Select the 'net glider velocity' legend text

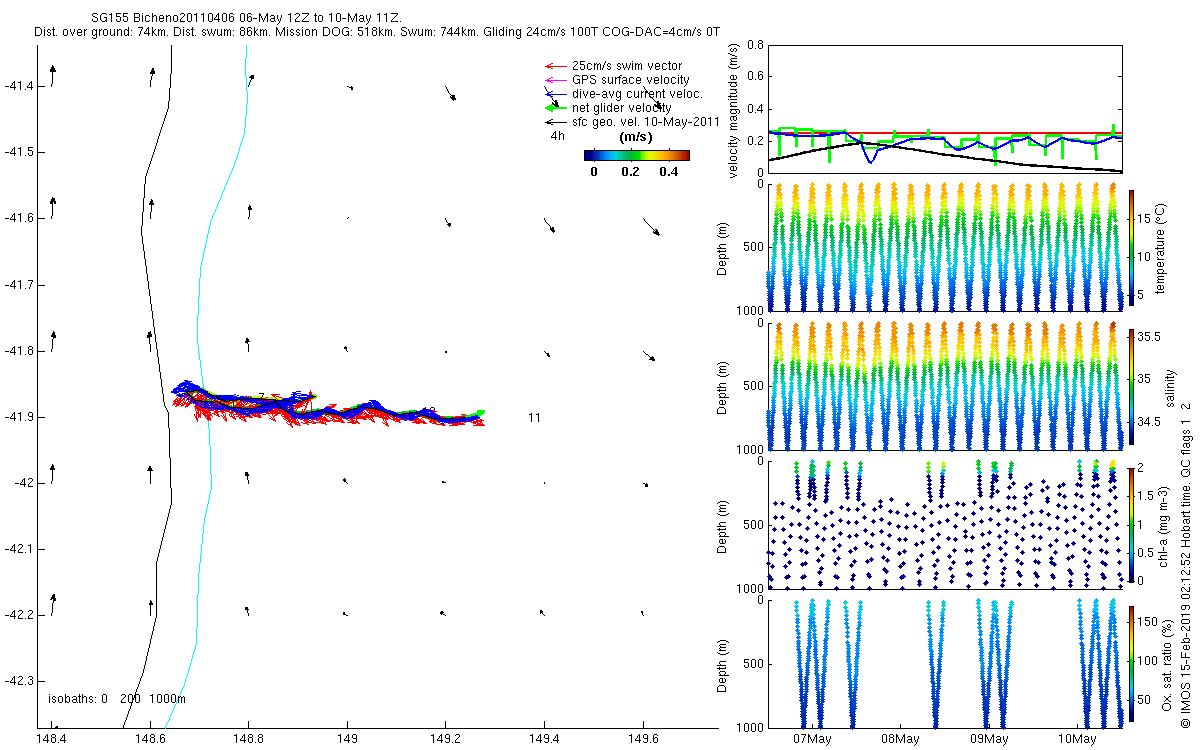(x=621, y=107)
